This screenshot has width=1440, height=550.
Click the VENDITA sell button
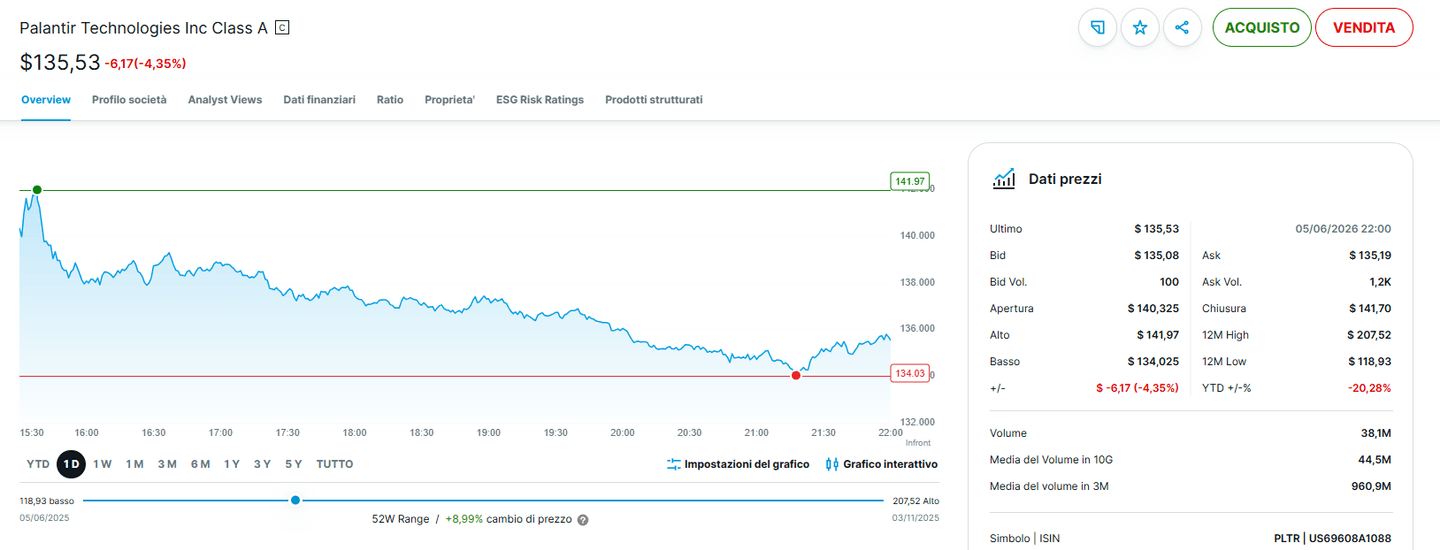[1364, 28]
